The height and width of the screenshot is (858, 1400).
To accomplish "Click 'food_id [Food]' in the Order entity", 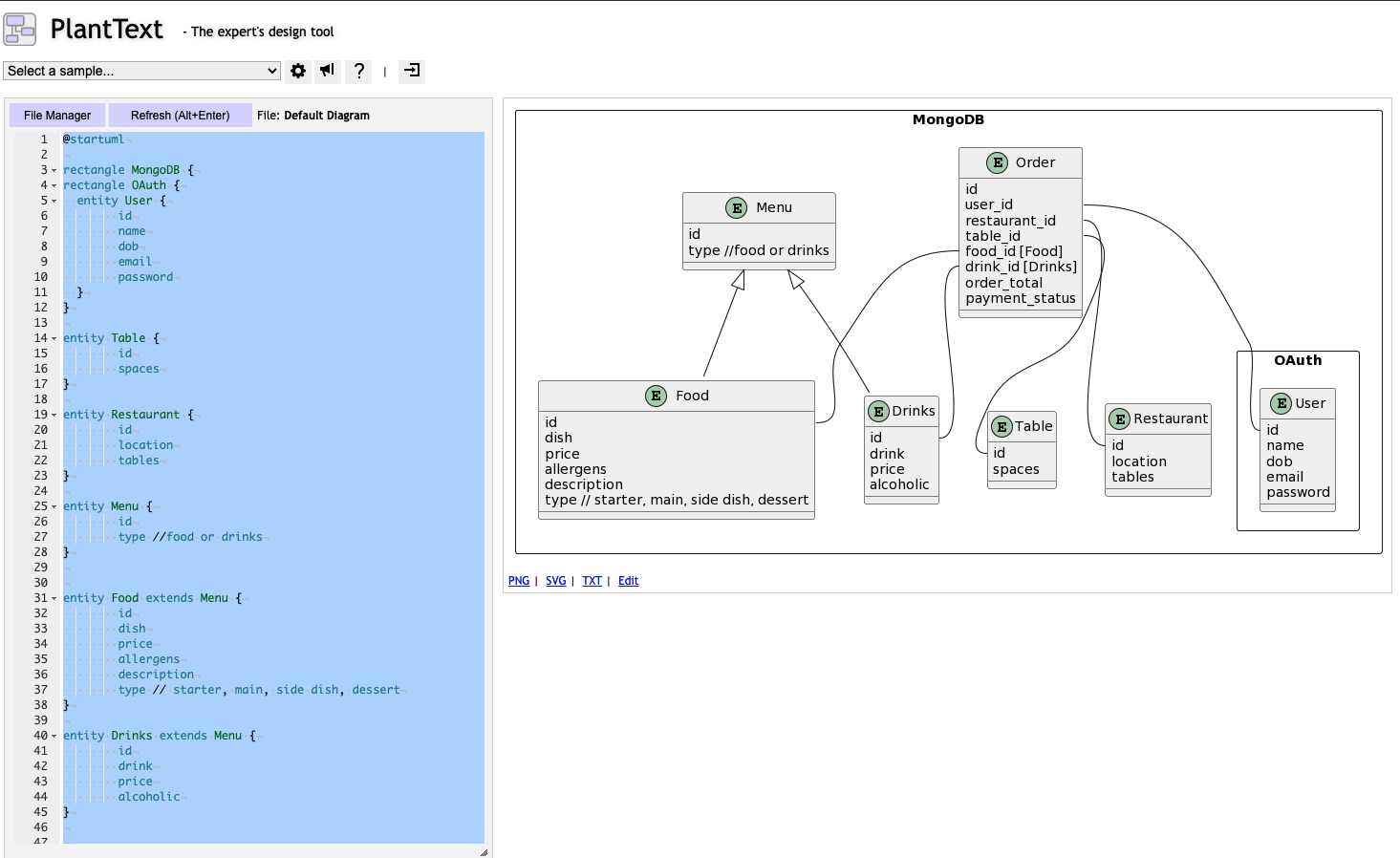I will click(x=1014, y=251).
